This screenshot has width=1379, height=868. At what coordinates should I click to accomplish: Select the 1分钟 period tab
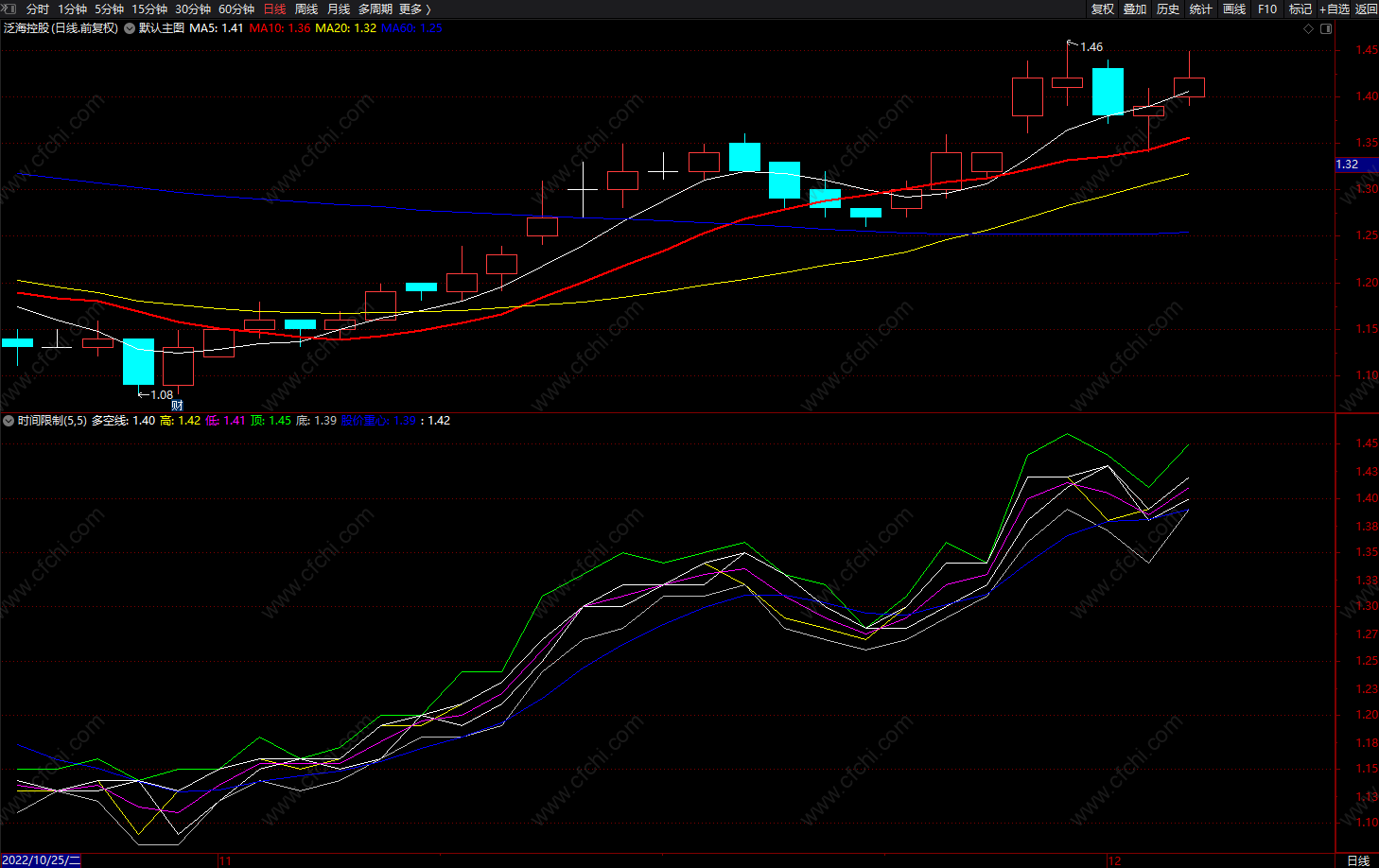coord(73,9)
